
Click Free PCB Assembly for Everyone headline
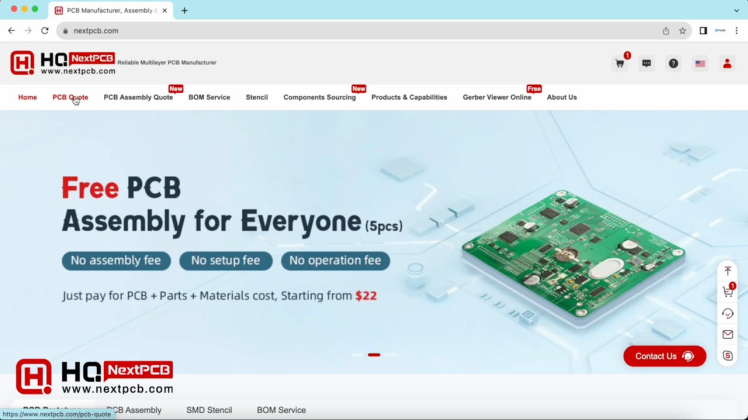[232, 206]
